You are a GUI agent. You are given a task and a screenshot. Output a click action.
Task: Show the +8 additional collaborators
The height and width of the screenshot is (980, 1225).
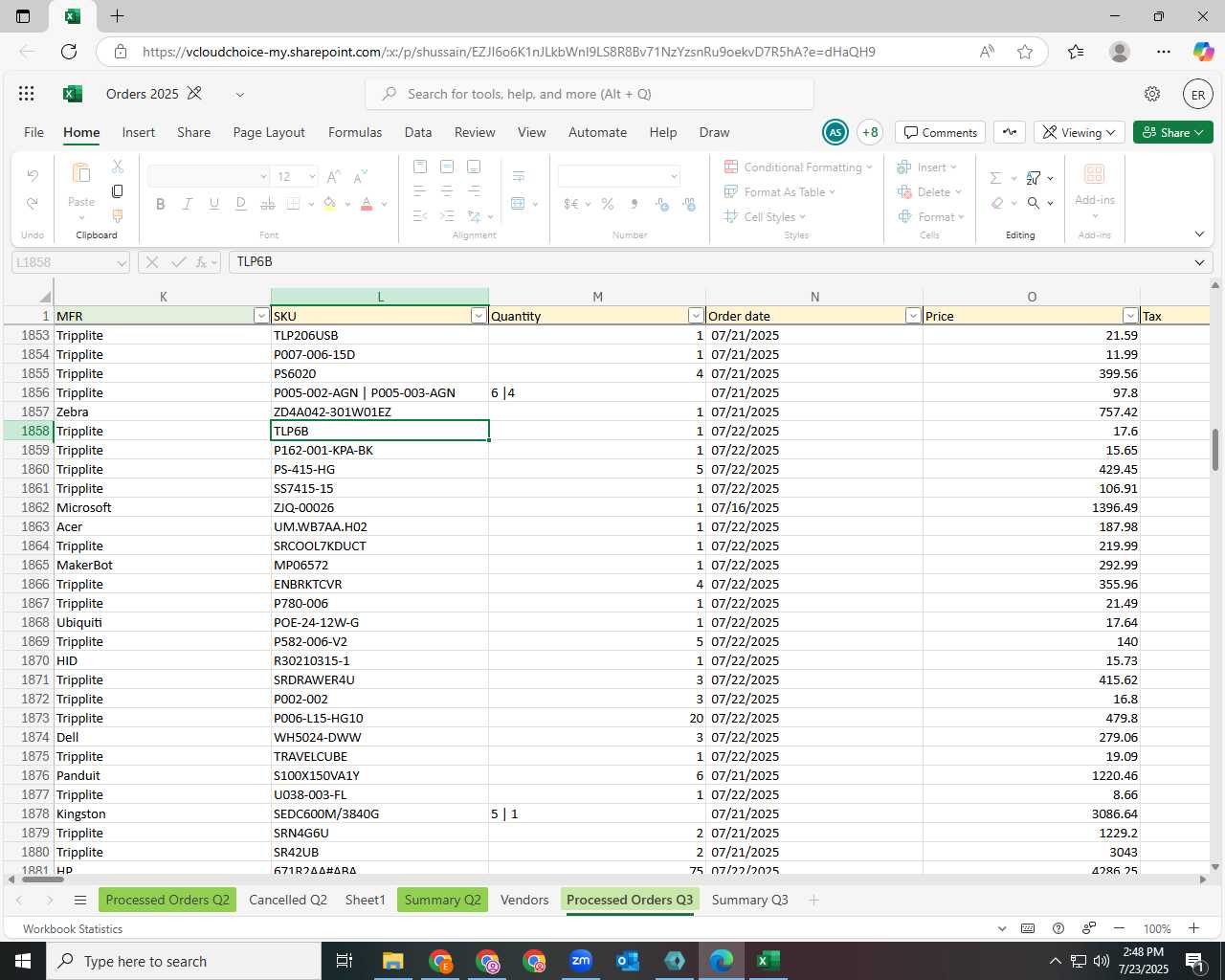(870, 132)
